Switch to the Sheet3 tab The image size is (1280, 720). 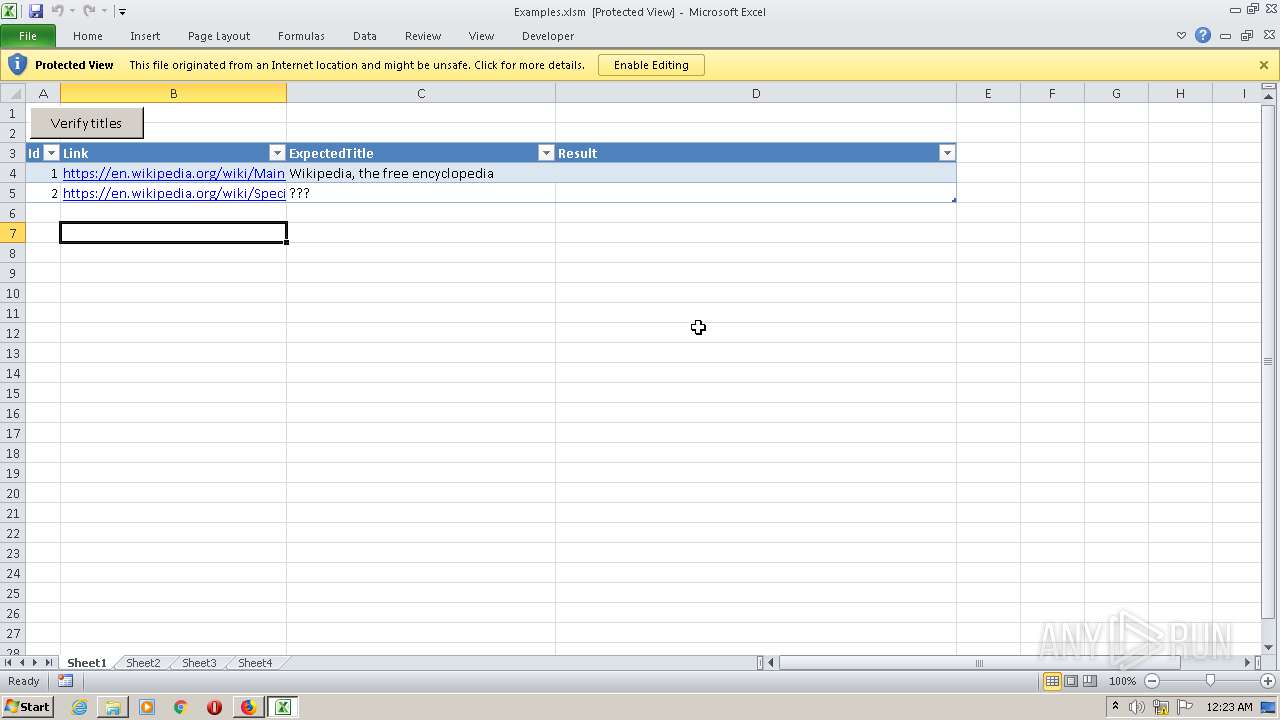[x=199, y=663]
